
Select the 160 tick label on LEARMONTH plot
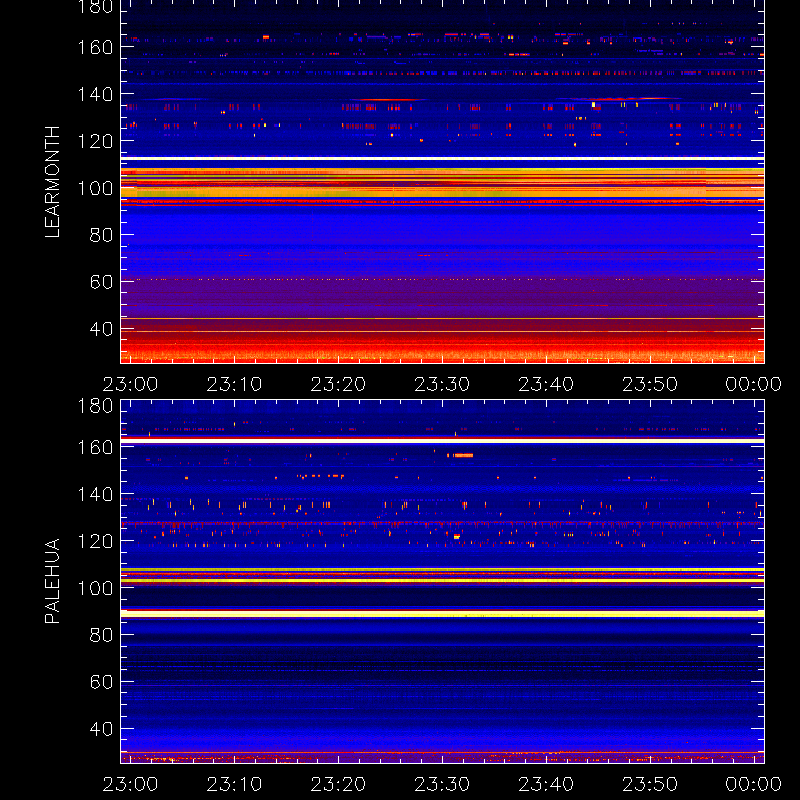(95, 47)
